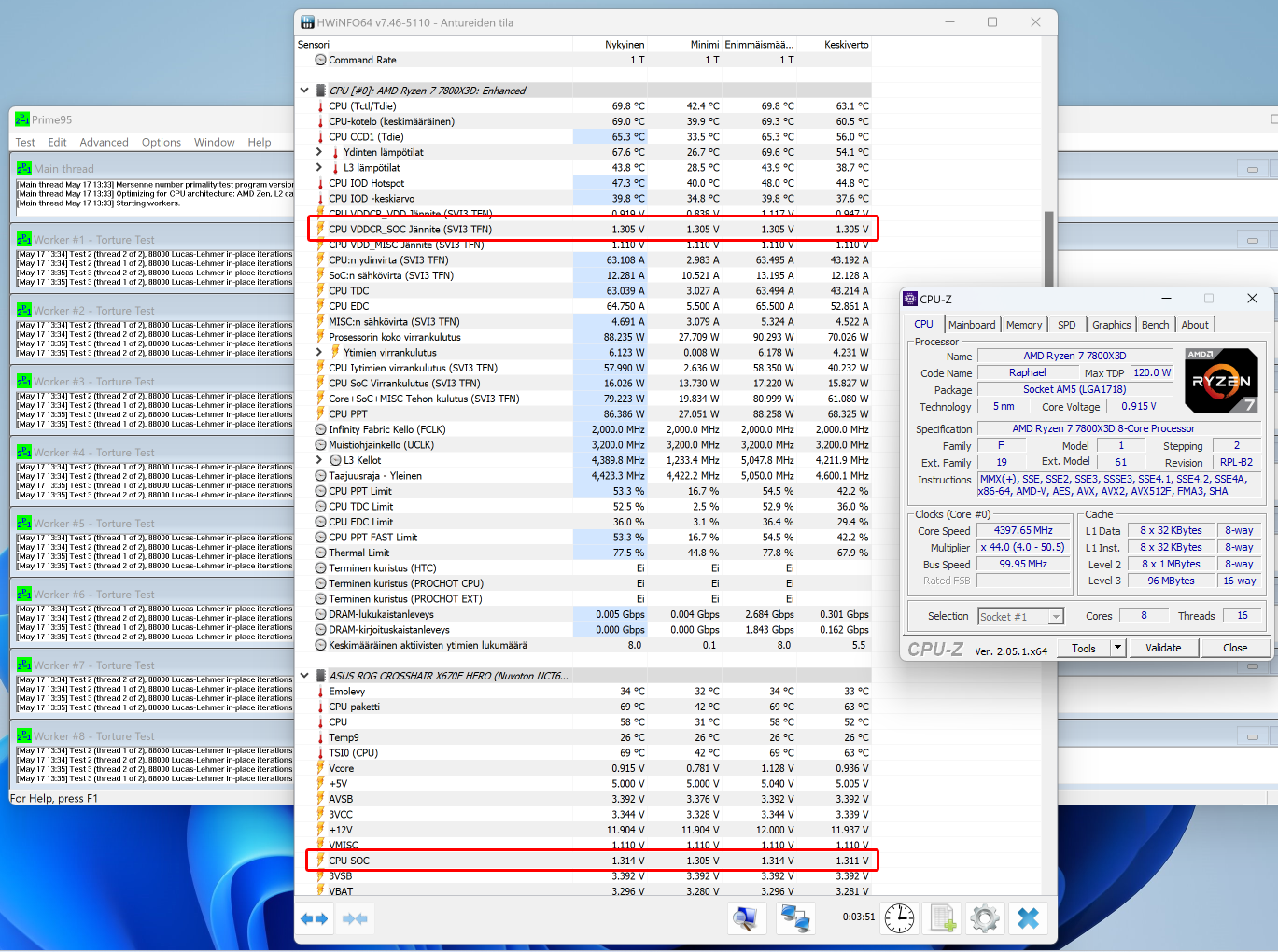The width and height of the screenshot is (1278, 952).
Task: Click the HWiNFO64 title bar app icon
Action: click(x=308, y=22)
